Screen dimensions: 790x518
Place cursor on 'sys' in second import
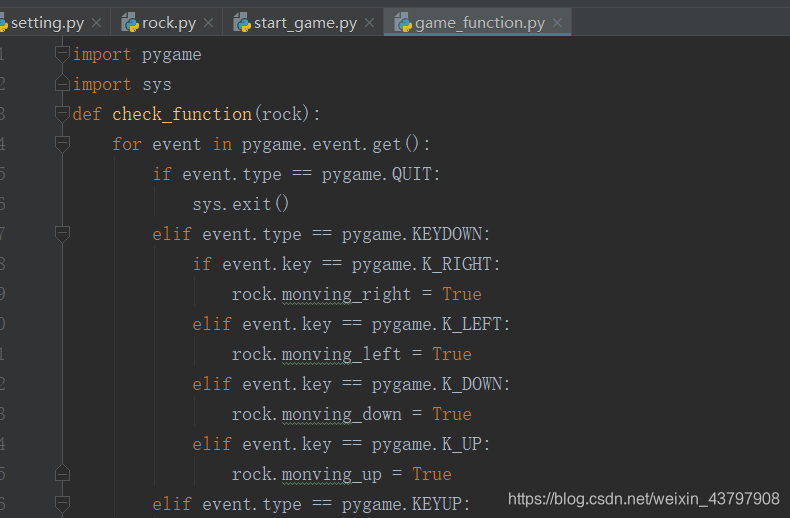click(157, 85)
